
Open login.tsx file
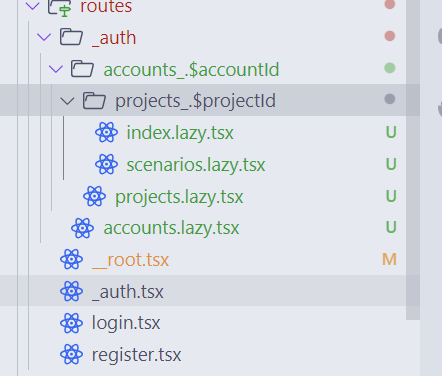126,323
